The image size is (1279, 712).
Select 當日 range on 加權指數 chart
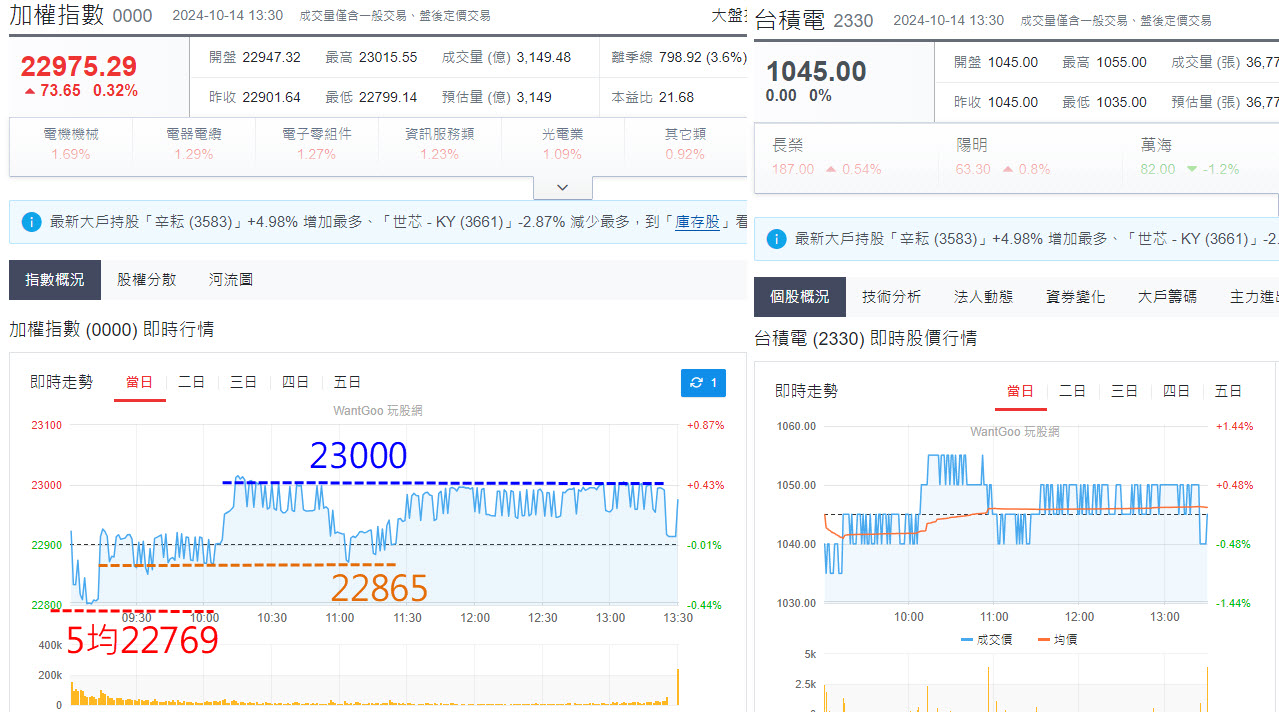(140, 382)
